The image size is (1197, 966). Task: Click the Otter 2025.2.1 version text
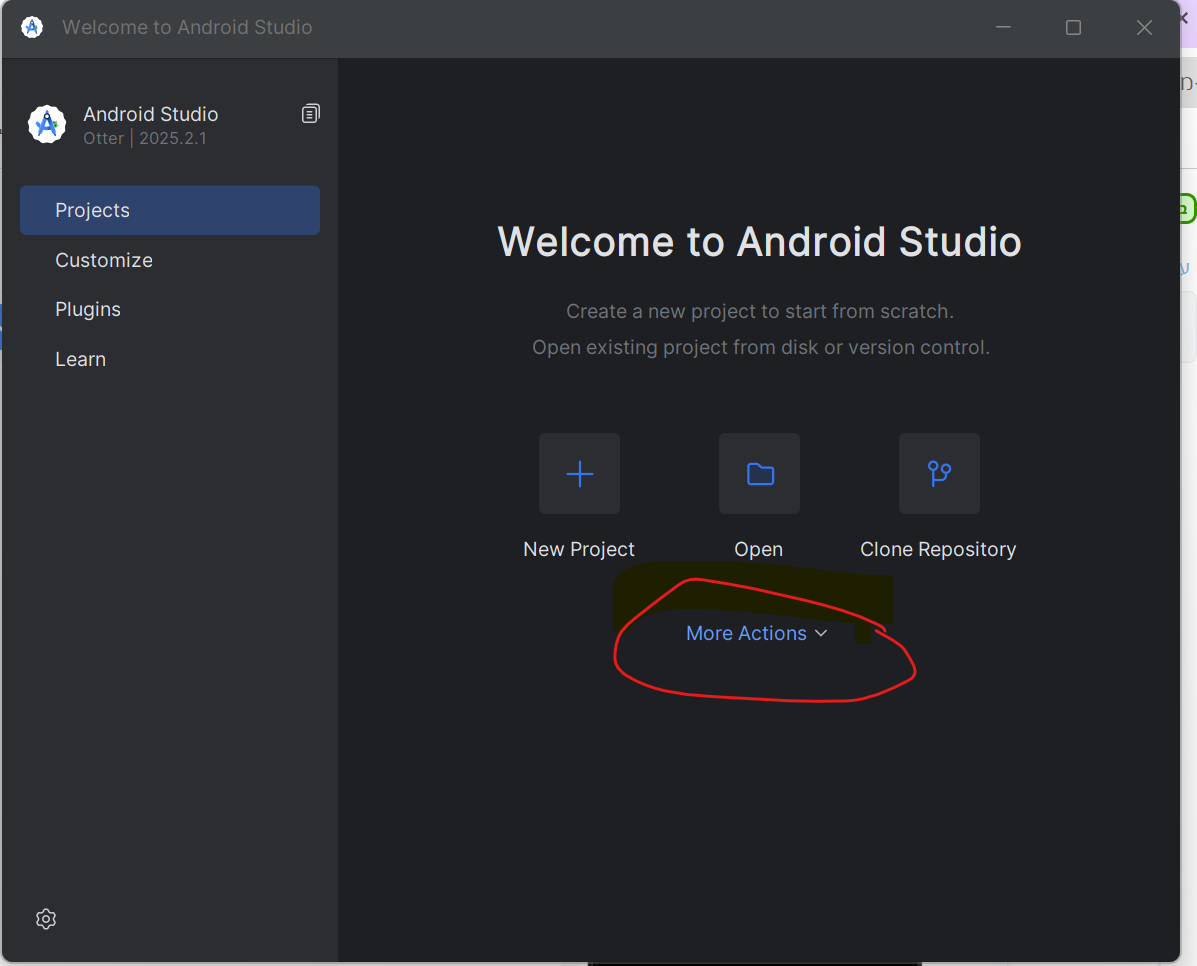145,138
